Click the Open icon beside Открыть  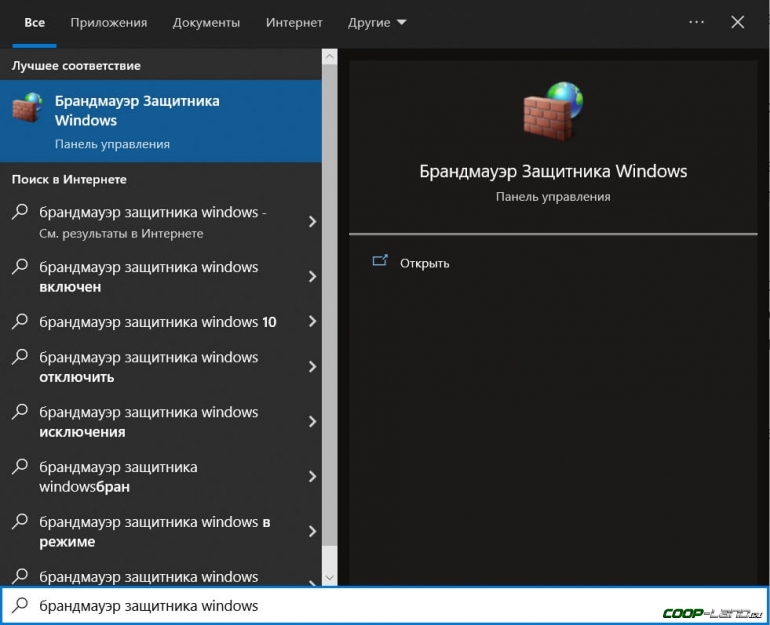(380, 262)
